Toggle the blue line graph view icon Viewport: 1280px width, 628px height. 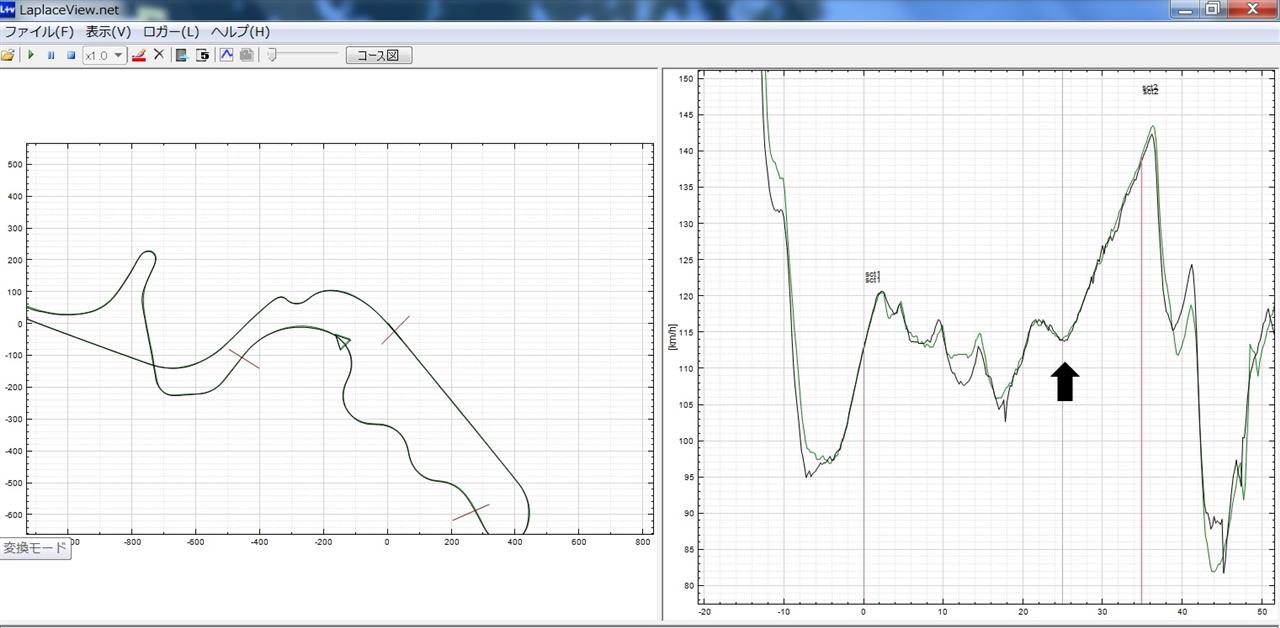pyautogui.click(x=226, y=55)
